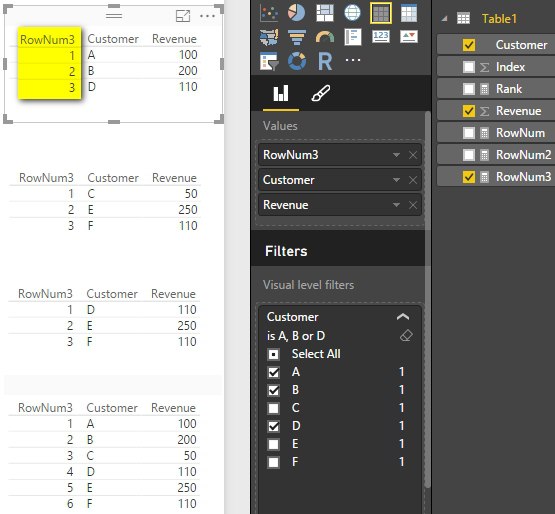Screen dimensions: 555x514
Task: Uncheck the Revenue field checkbox
Action: [469, 111]
